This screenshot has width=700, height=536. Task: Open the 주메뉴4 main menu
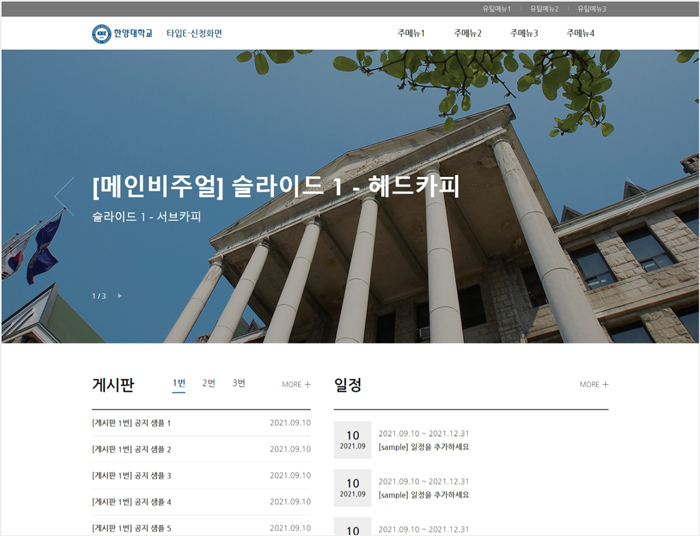click(580, 33)
